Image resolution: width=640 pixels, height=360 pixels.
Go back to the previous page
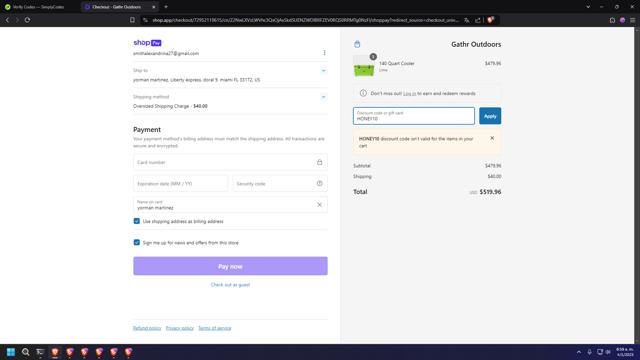(x=7, y=20)
